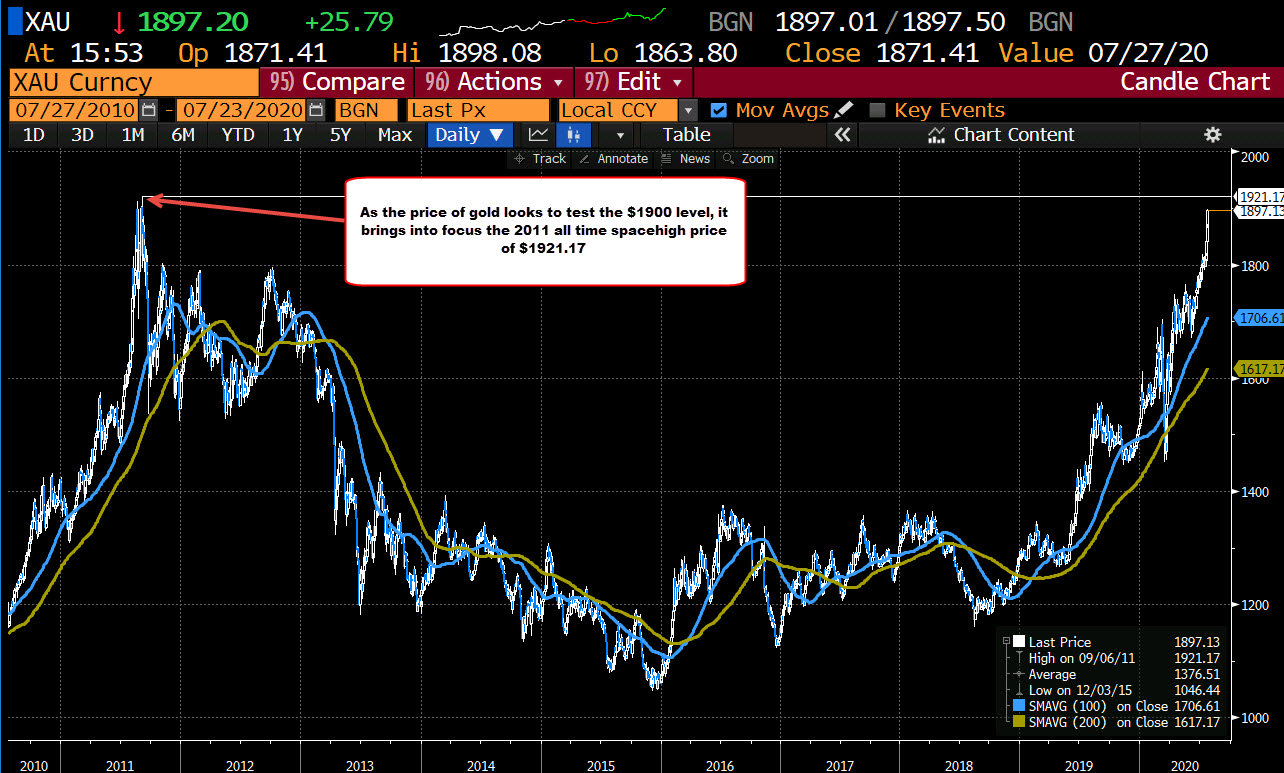Collapse panel with double chevron icon

point(842,135)
